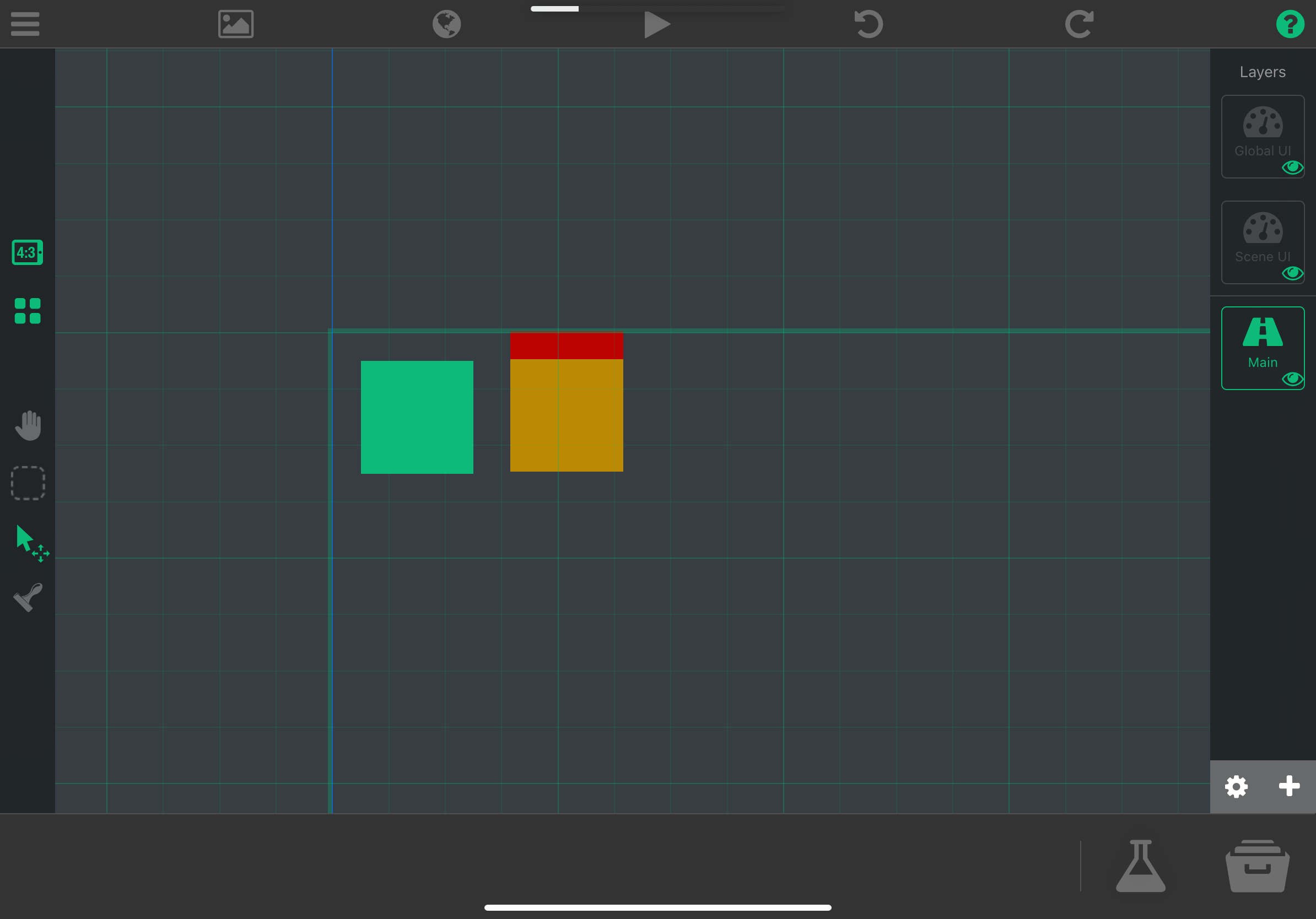The width and height of the screenshot is (1316, 919).
Task: Add a new layer with plus
Action: coord(1289,786)
